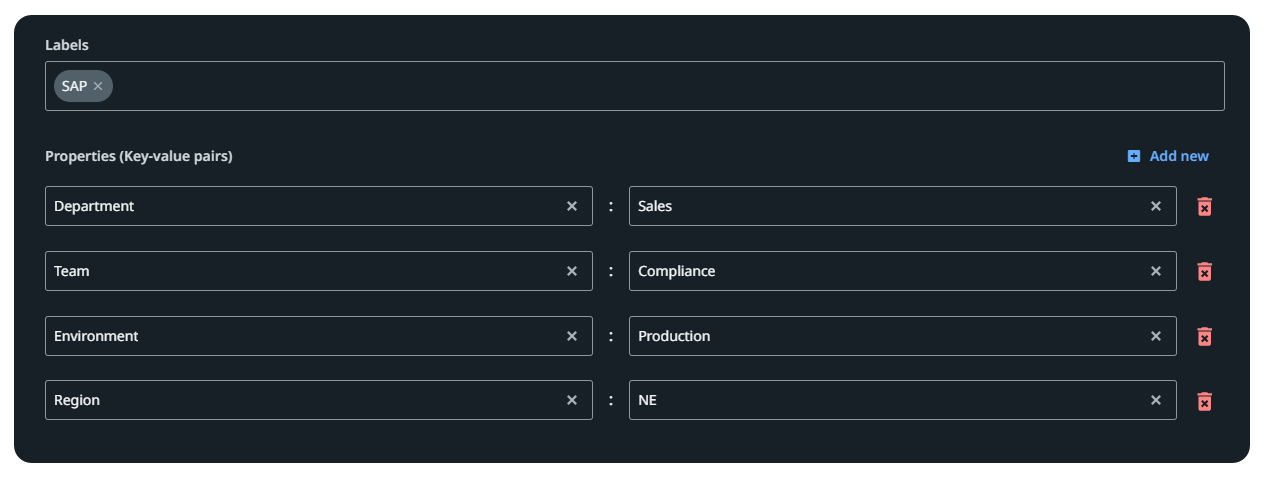The height and width of the screenshot is (478, 1268).
Task: Clear the Team key field
Action: point(572,271)
